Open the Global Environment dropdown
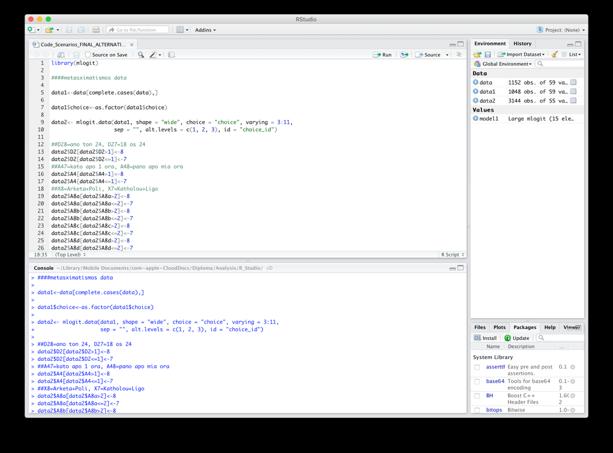 tap(503, 64)
